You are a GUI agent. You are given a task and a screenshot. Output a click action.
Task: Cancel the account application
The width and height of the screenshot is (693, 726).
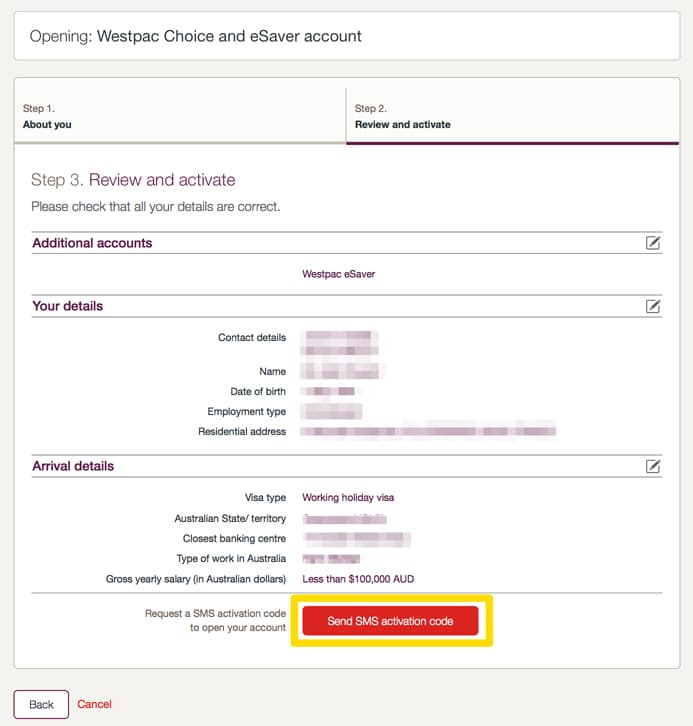(x=94, y=704)
